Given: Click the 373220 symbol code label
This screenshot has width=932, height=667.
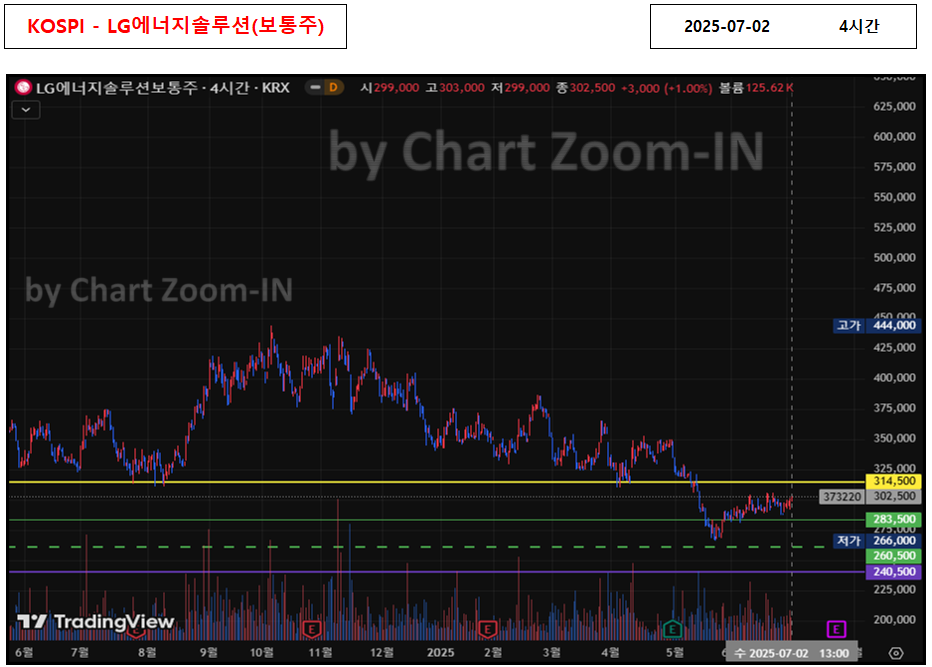Looking at the screenshot, I should click(842, 496).
